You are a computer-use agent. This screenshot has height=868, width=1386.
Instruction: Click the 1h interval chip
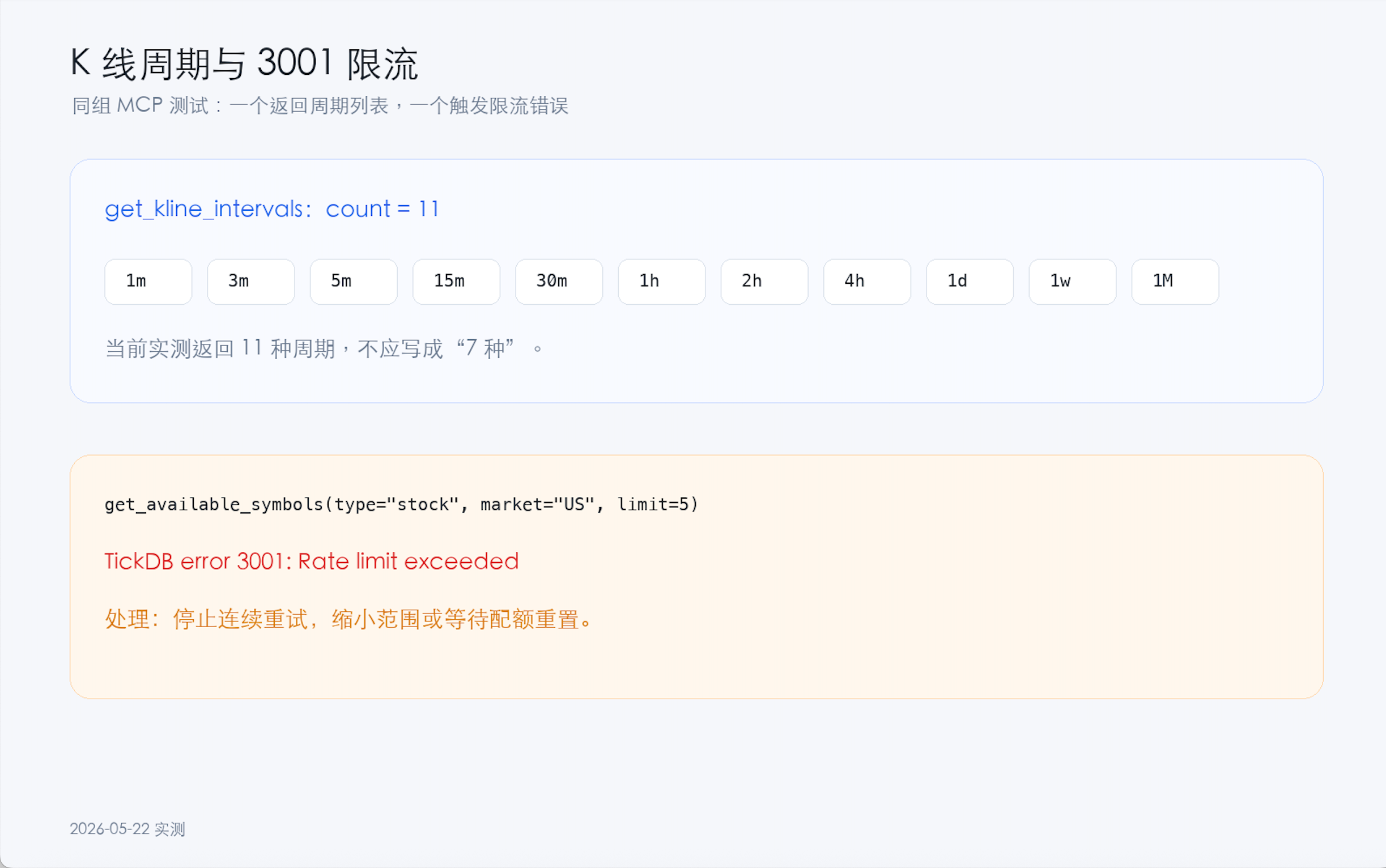coord(662,281)
